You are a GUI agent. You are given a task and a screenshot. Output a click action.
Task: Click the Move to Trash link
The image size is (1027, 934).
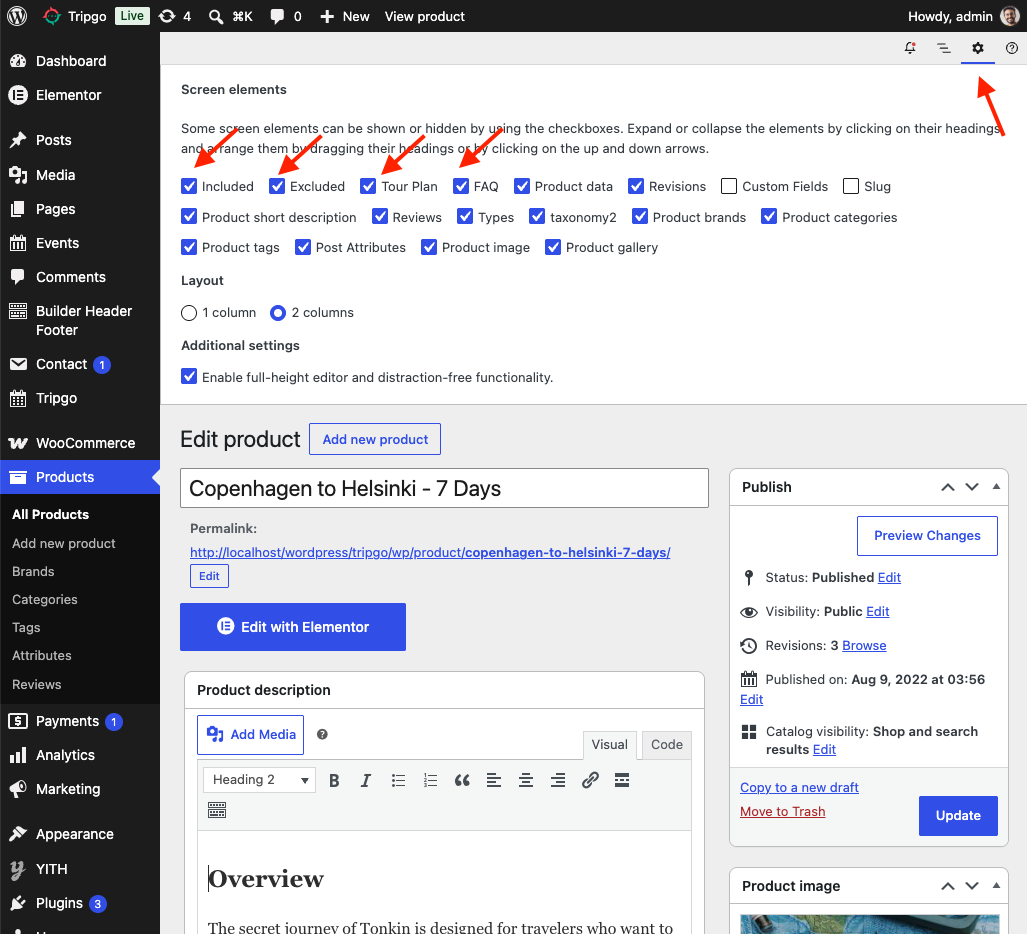click(783, 812)
